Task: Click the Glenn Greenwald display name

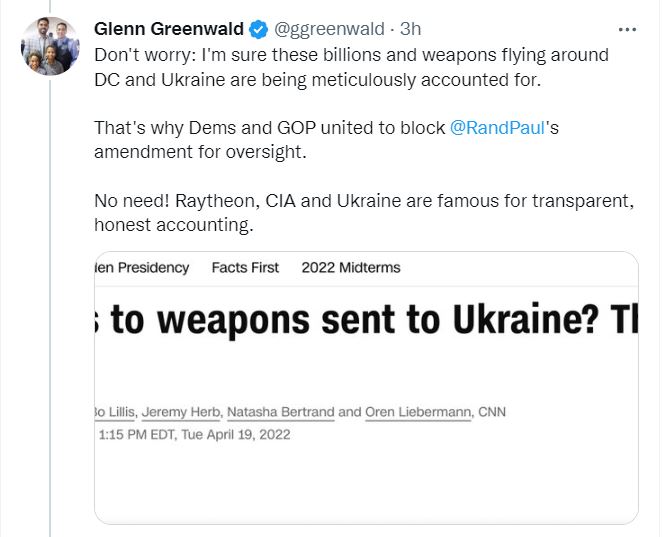Action: tap(169, 29)
